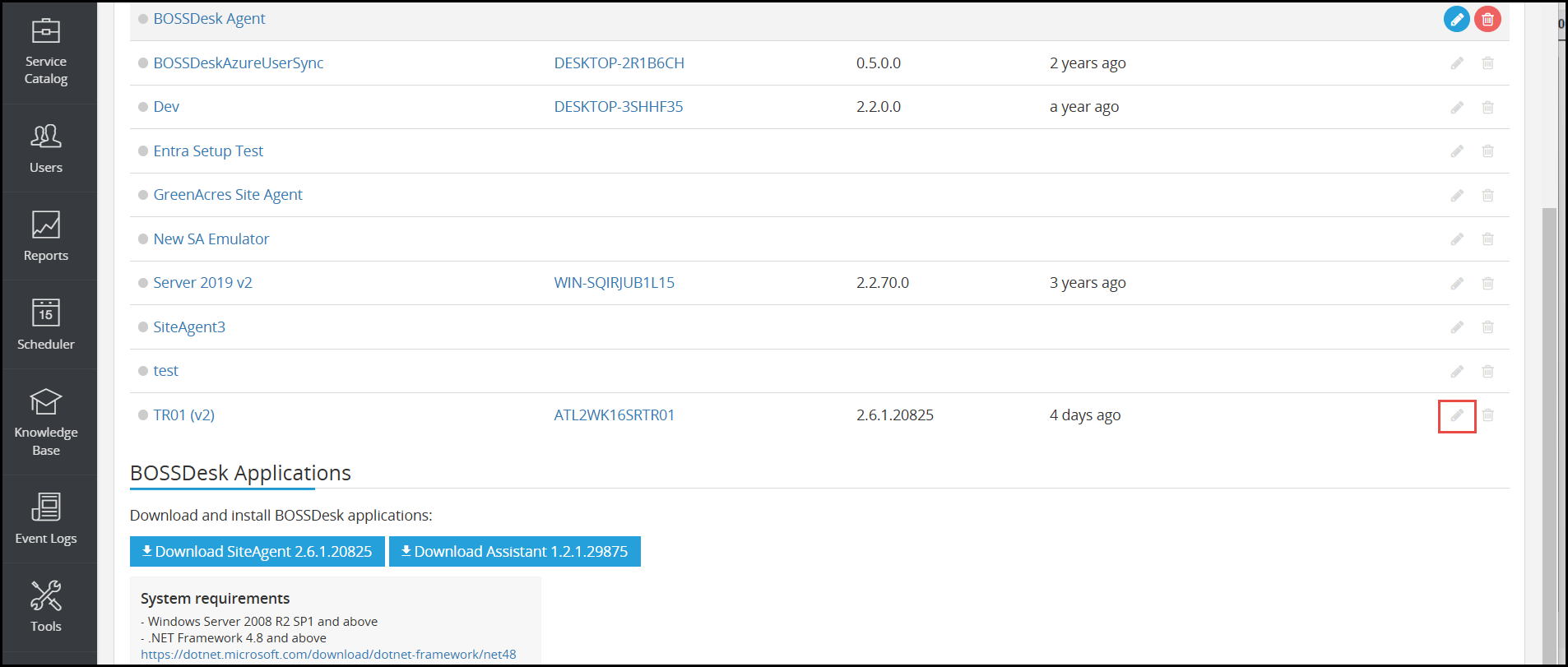Click '4 days ago' in TR01 row
Screen dimensions: 1568x667
[1085, 415]
